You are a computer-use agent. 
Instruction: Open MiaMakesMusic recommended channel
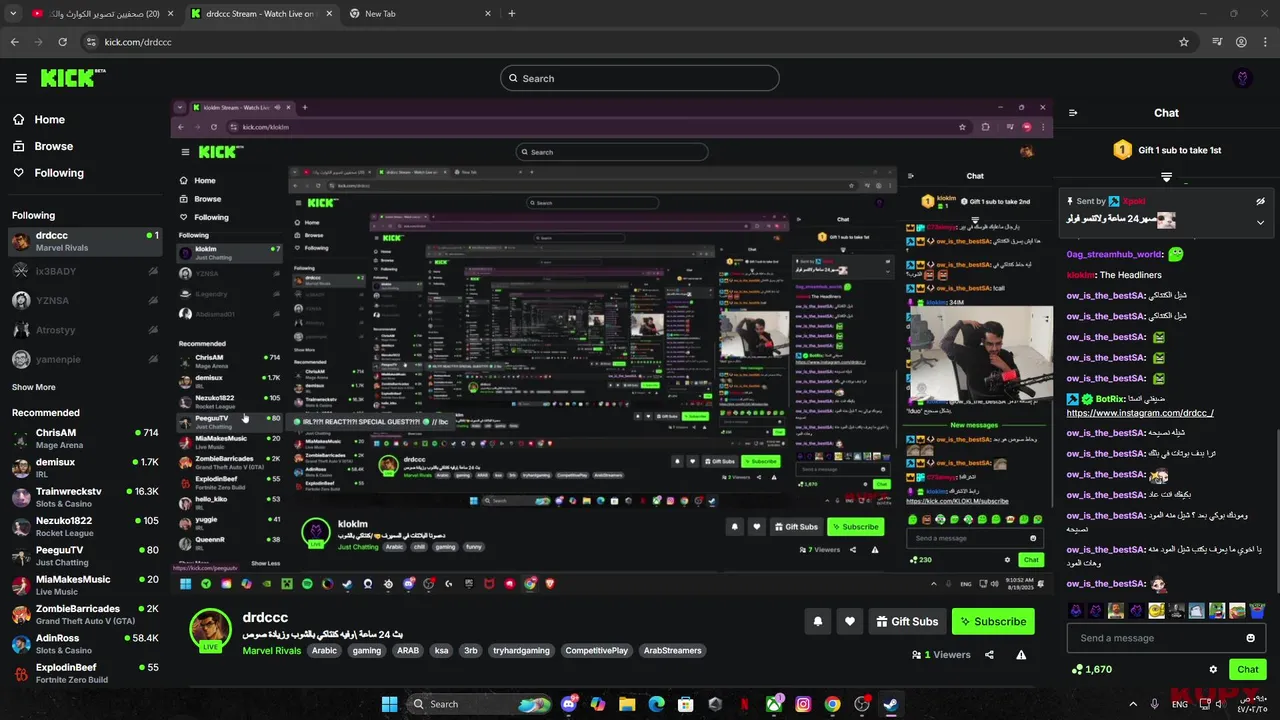click(x=85, y=585)
